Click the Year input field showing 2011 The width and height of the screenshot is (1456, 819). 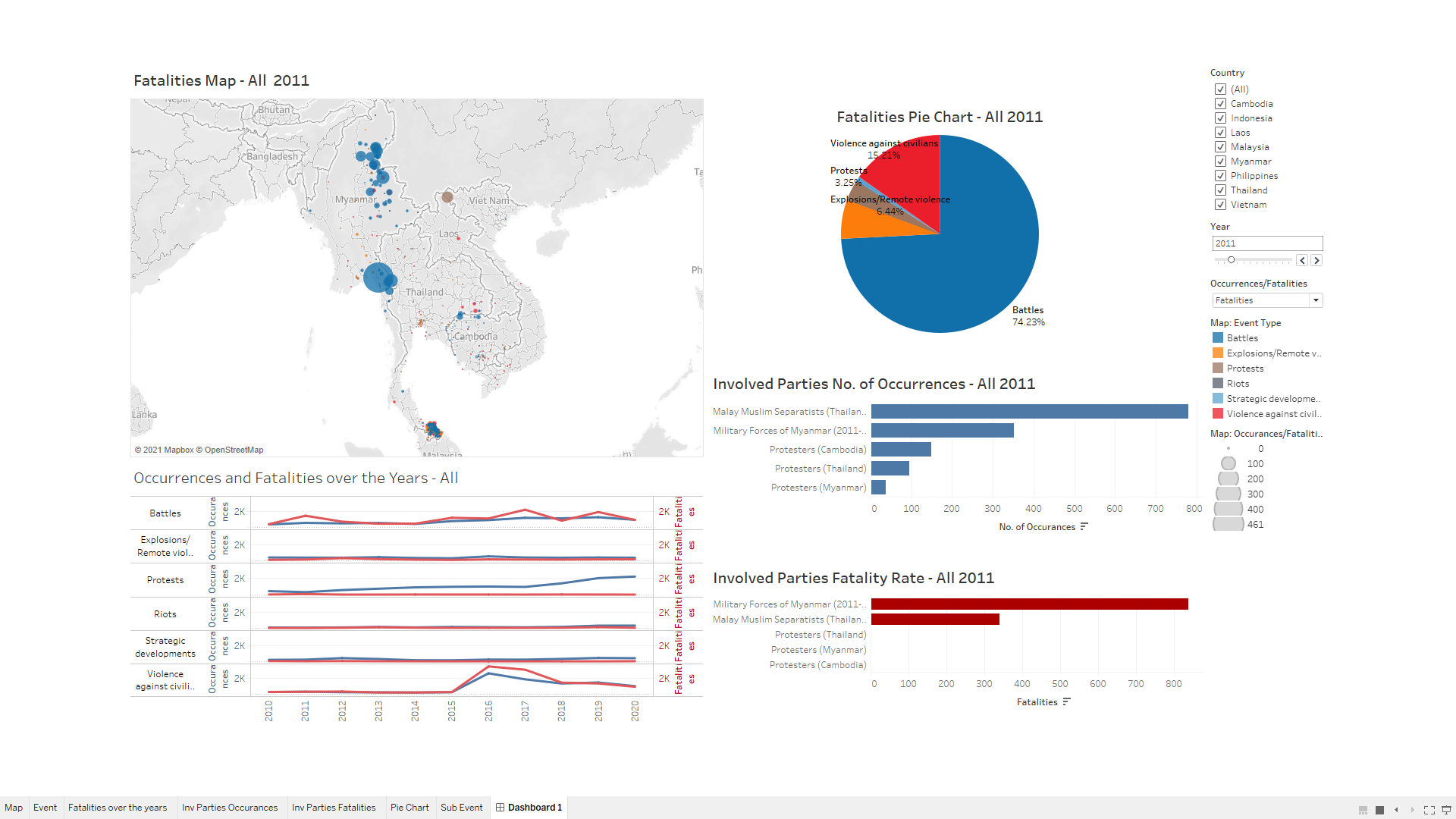point(1266,243)
